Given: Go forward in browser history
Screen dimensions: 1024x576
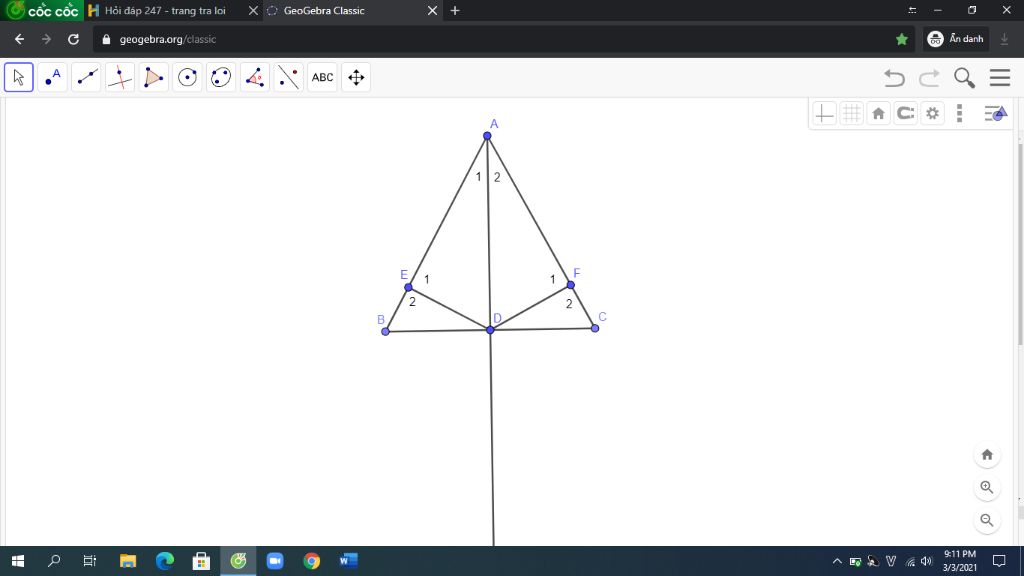Looking at the screenshot, I should click(46, 39).
